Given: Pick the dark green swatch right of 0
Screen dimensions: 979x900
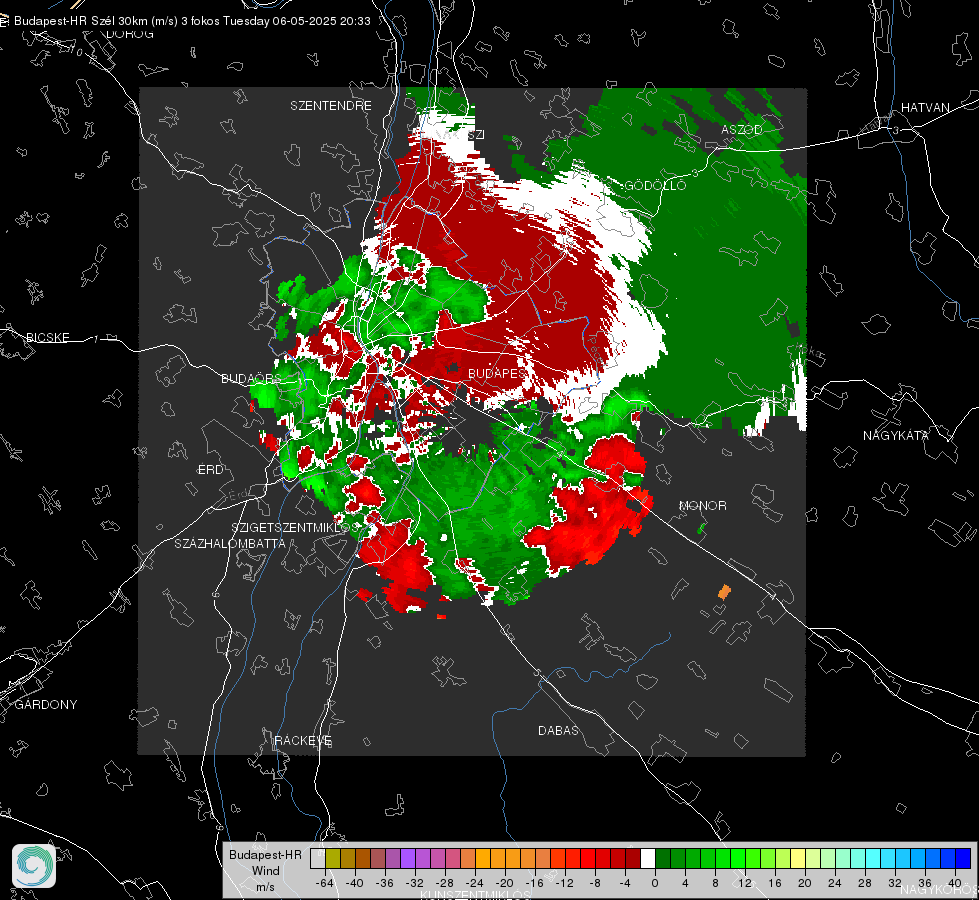Looking at the screenshot, I should tap(663, 858).
